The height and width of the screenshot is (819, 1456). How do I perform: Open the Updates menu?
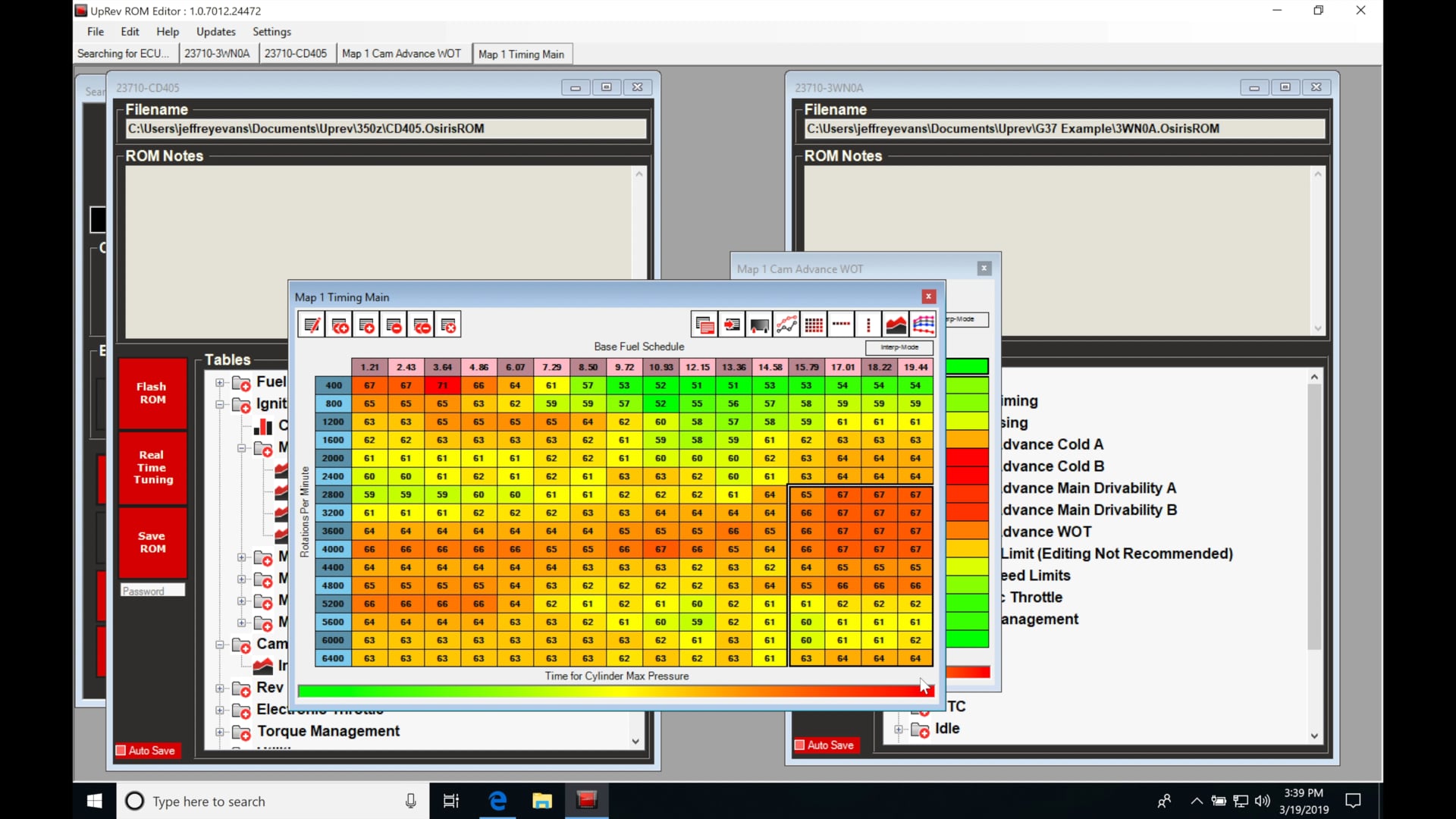215,31
